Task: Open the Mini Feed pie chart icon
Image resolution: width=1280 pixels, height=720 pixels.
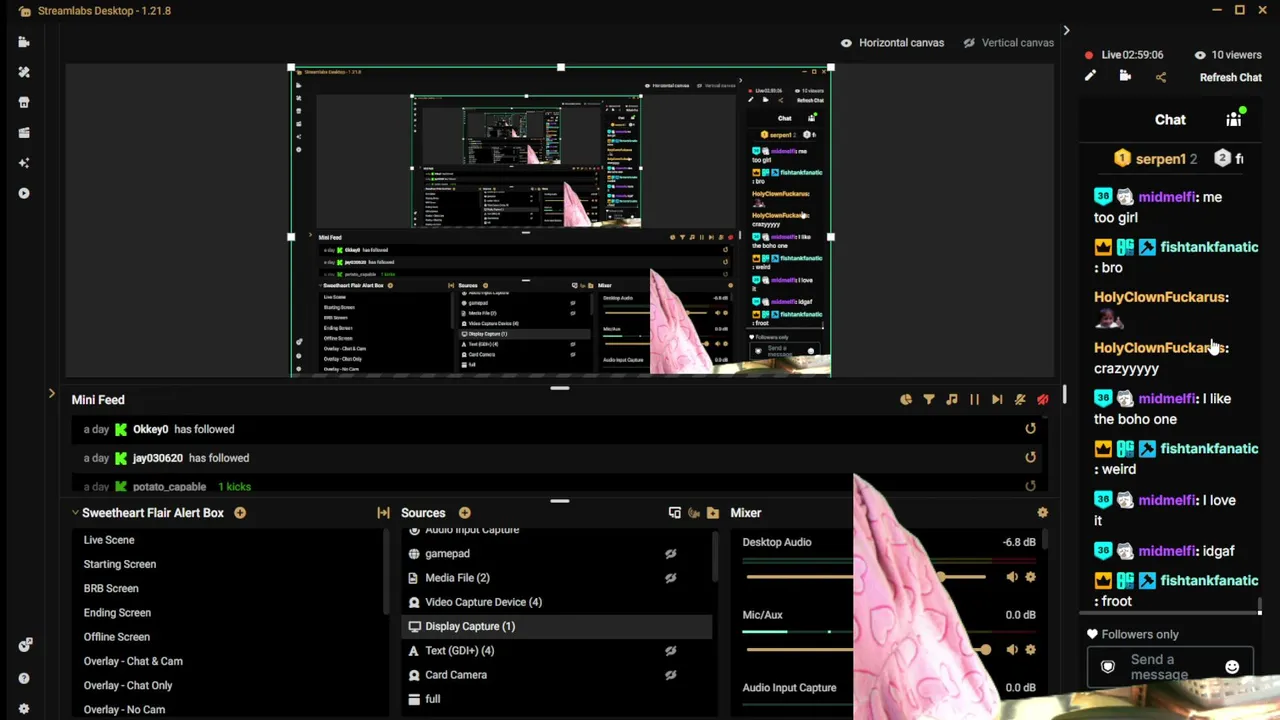Action: point(906,400)
